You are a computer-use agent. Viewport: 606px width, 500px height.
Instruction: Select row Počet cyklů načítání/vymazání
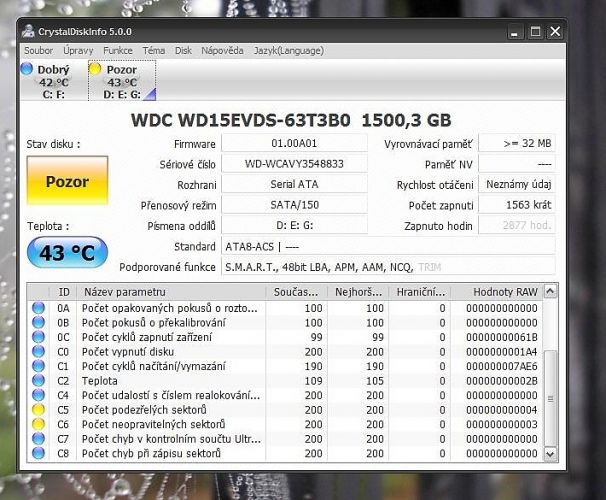click(x=285, y=366)
